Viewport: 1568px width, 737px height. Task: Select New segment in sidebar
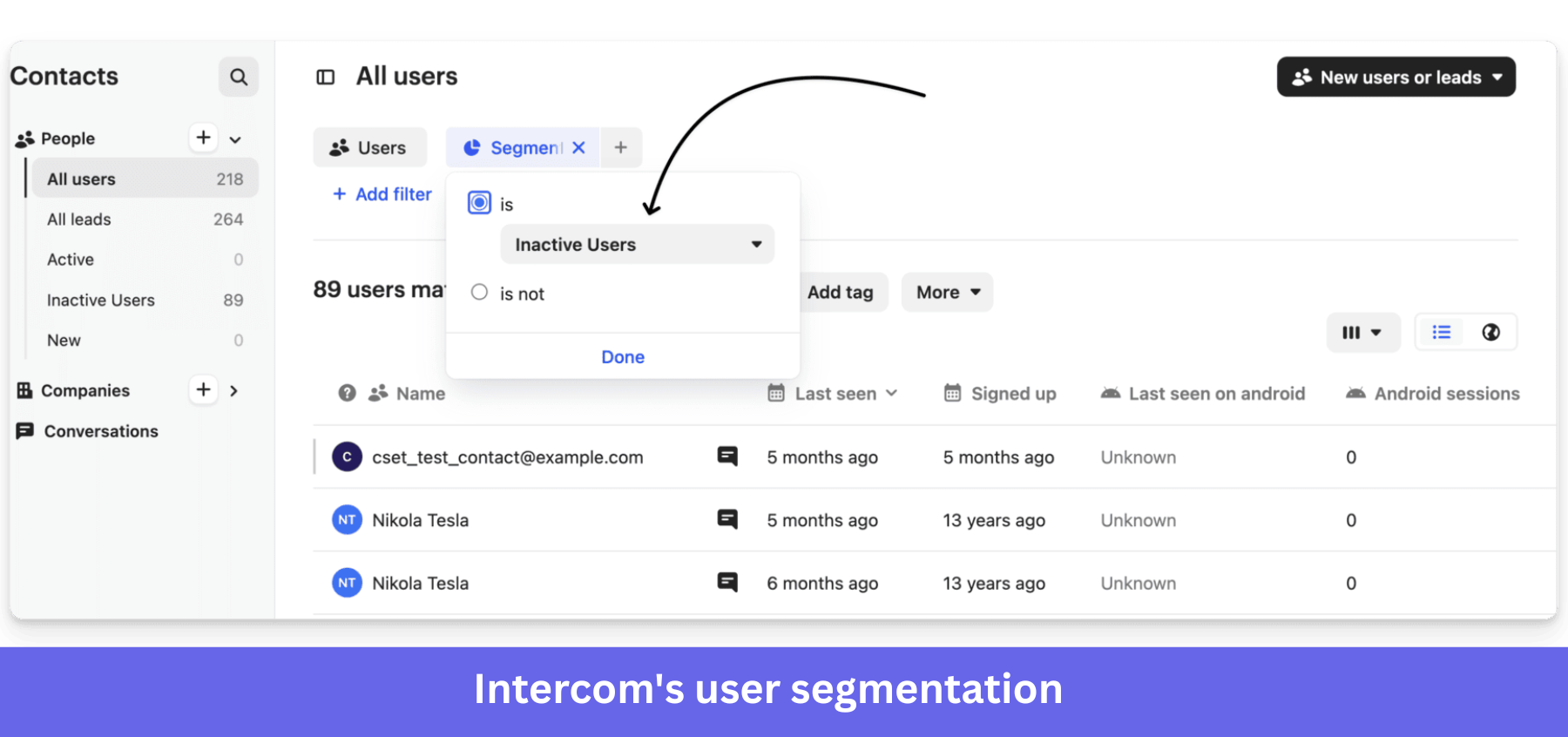point(145,341)
